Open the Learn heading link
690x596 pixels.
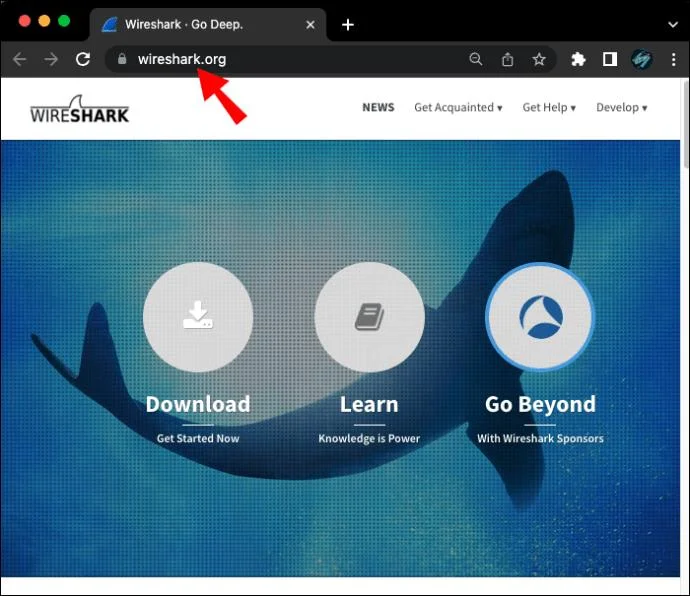(369, 404)
